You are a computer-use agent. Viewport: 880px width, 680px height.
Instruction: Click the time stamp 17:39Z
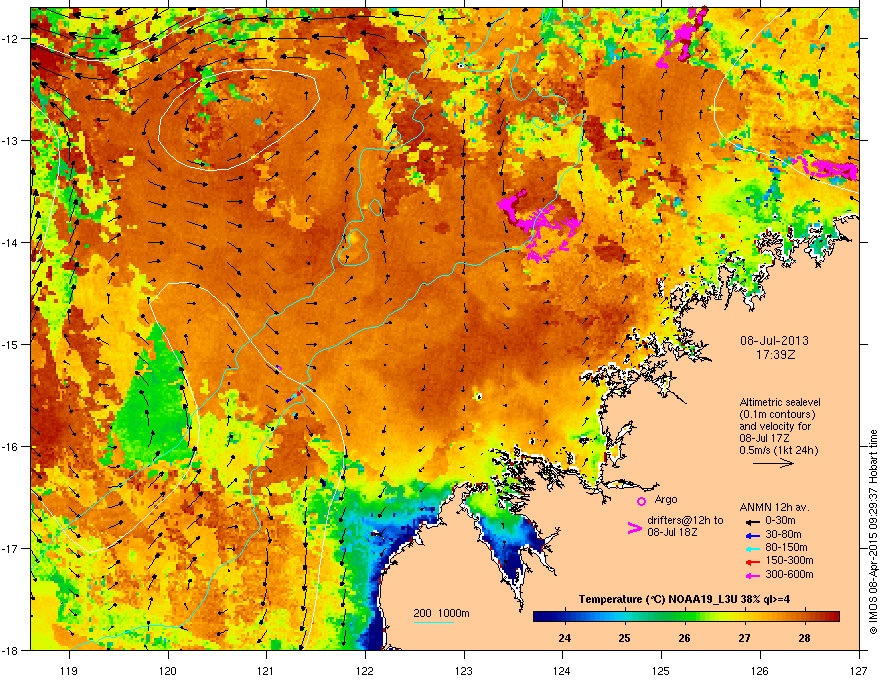(x=775, y=355)
